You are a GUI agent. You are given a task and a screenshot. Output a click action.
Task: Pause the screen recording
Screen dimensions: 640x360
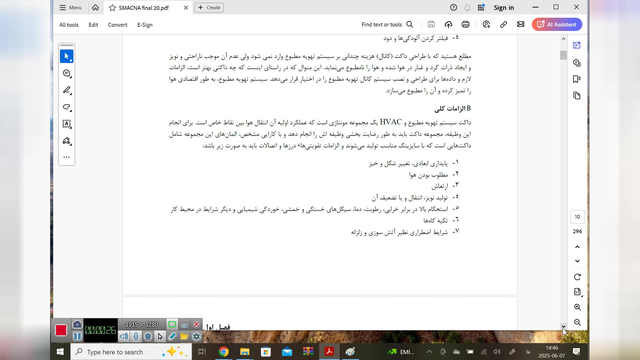point(77,336)
